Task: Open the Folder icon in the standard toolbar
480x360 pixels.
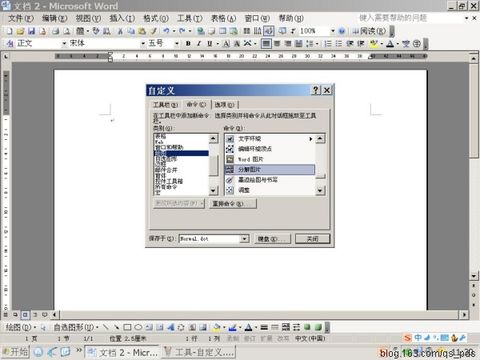Action: pyautogui.click(x=21, y=31)
